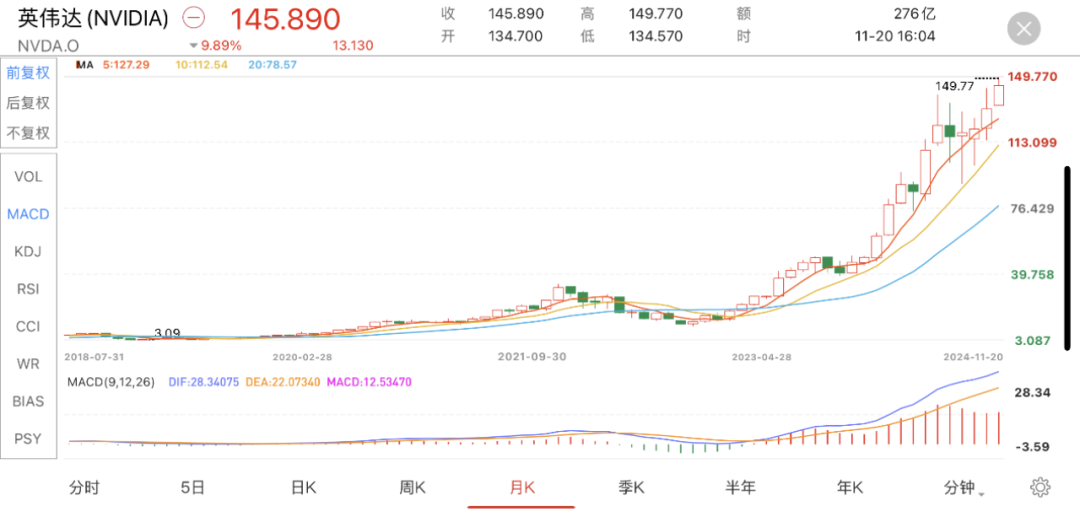The height and width of the screenshot is (517, 1080).
Task: Click the NVDA.O ticker symbol
Action: click(49, 45)
